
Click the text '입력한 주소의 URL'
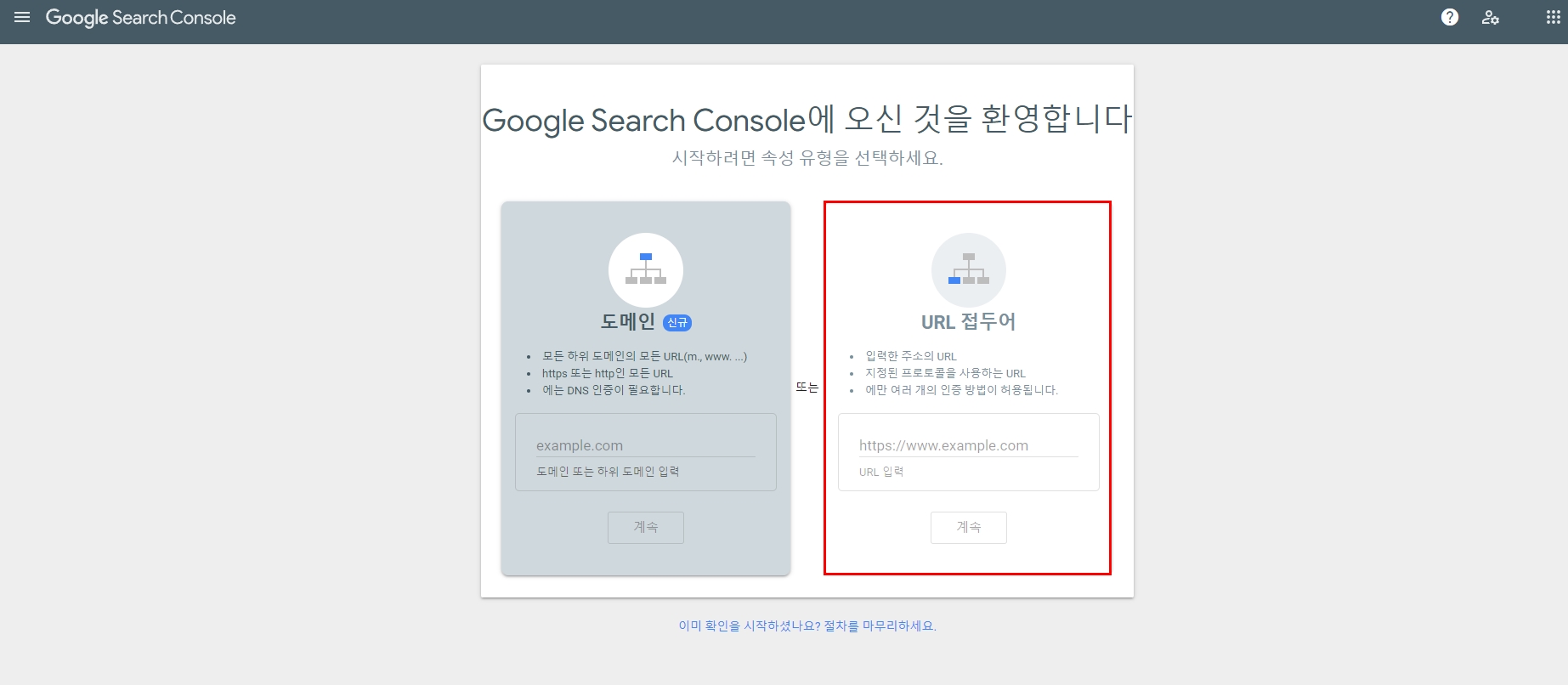[x=911, y=356]
